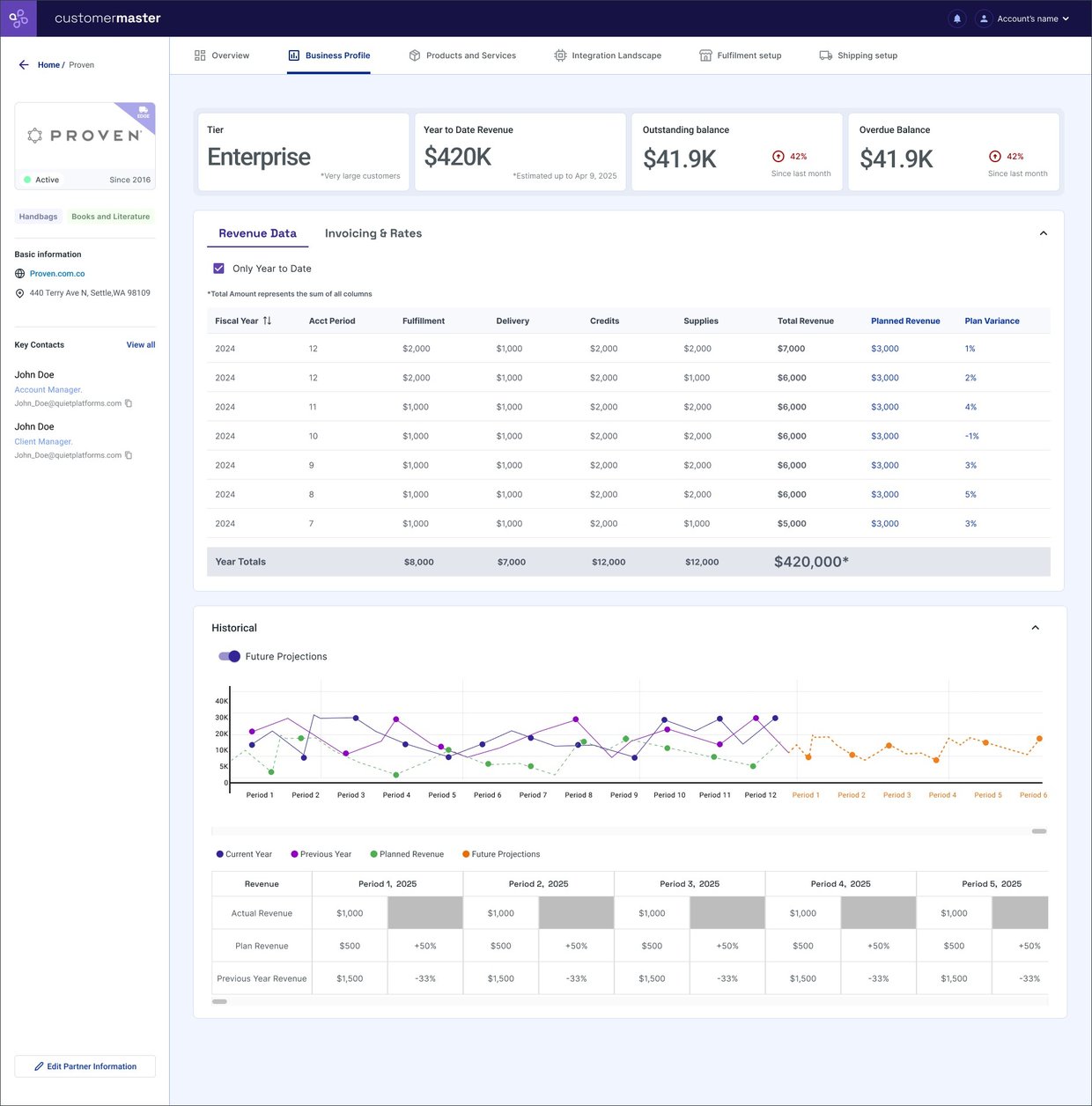Click the Edge badge on Proven card
Viewport: 1092px width, 1106px height.
point(143,113)
